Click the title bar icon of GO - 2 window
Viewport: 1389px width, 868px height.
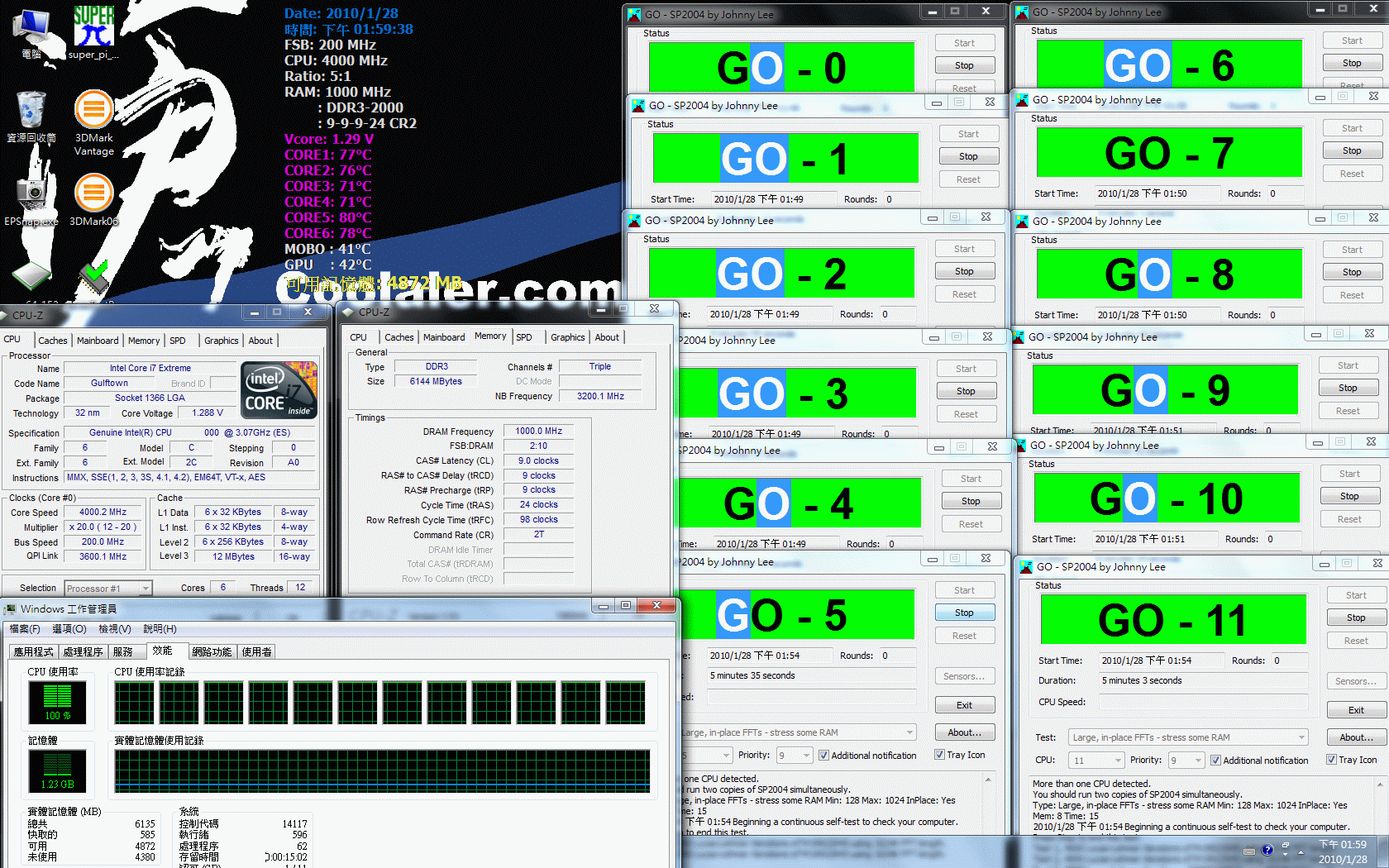pos(634,220)
